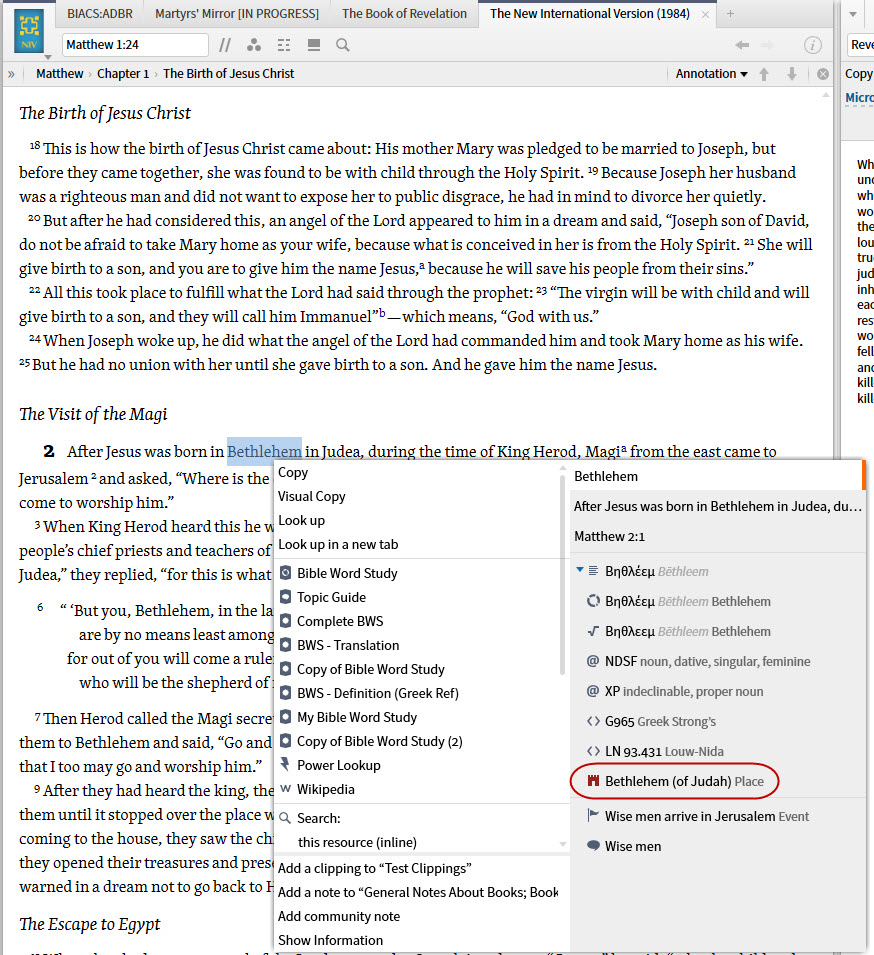Open the tab list dropdown arrow

coord(853,14)
